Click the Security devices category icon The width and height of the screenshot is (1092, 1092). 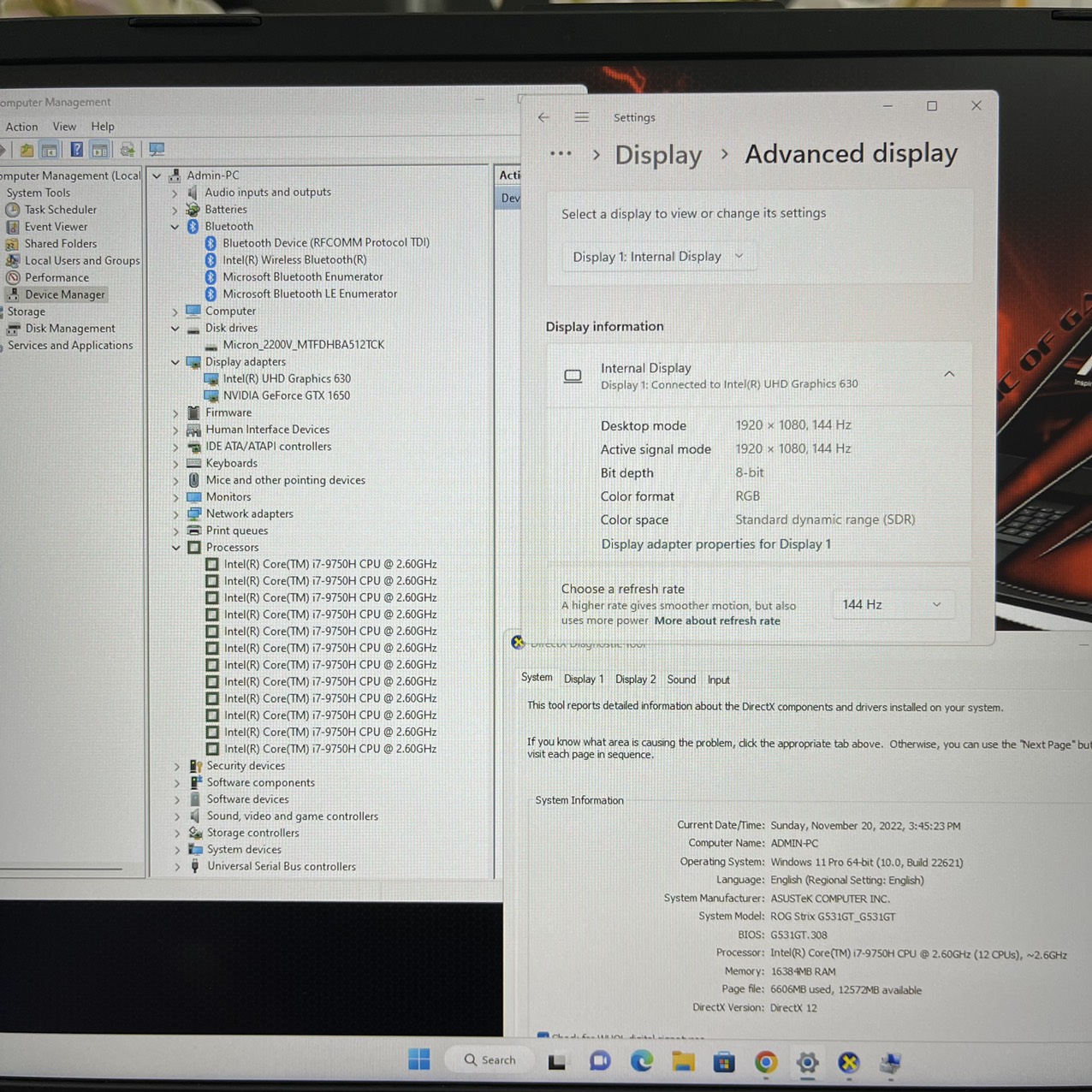click(195, 766)
